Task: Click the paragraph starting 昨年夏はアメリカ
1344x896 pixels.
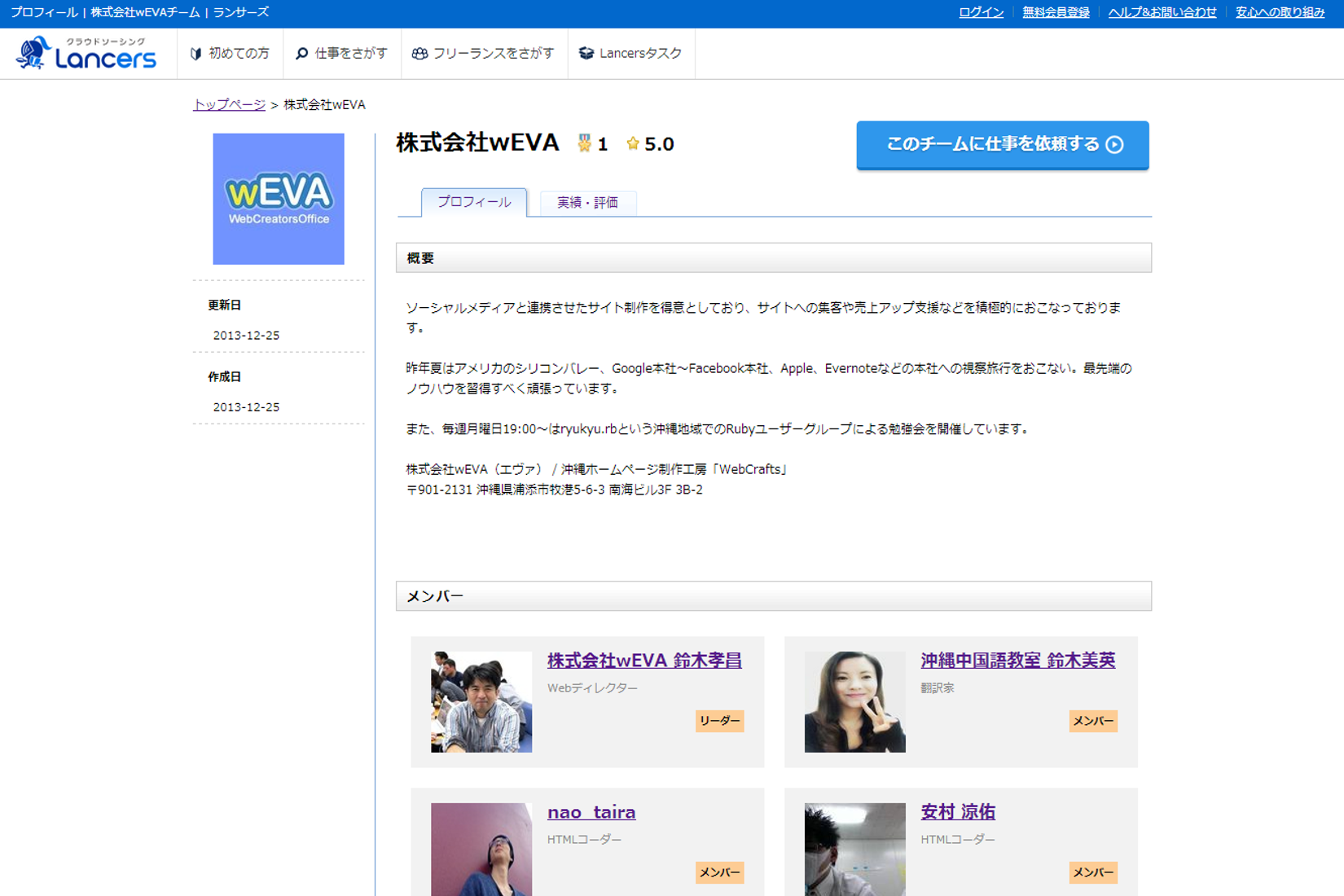Action: pyautogui.click(x=769, y=379)
